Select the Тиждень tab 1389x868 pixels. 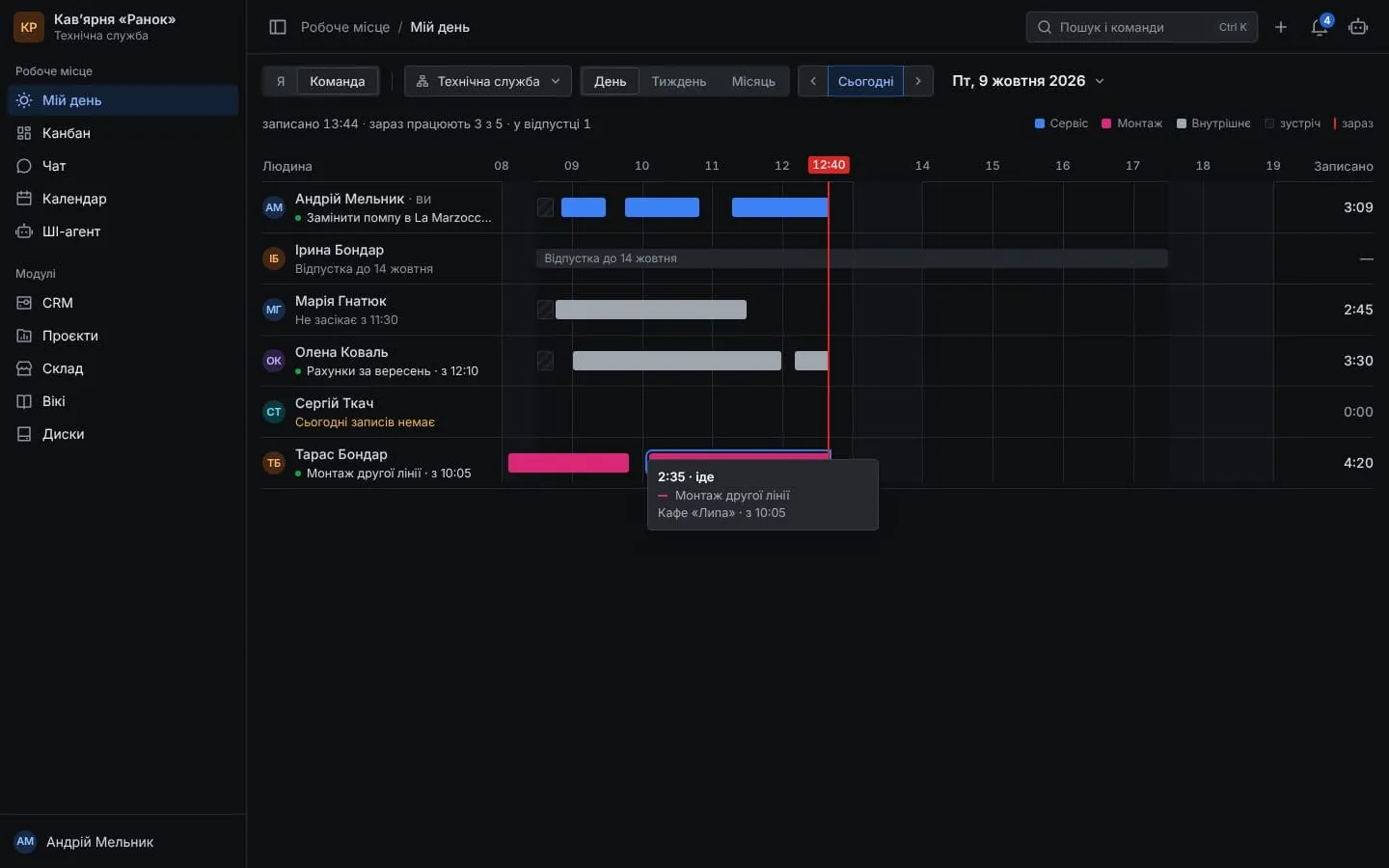pyautogui.click(x=679, y=81)
